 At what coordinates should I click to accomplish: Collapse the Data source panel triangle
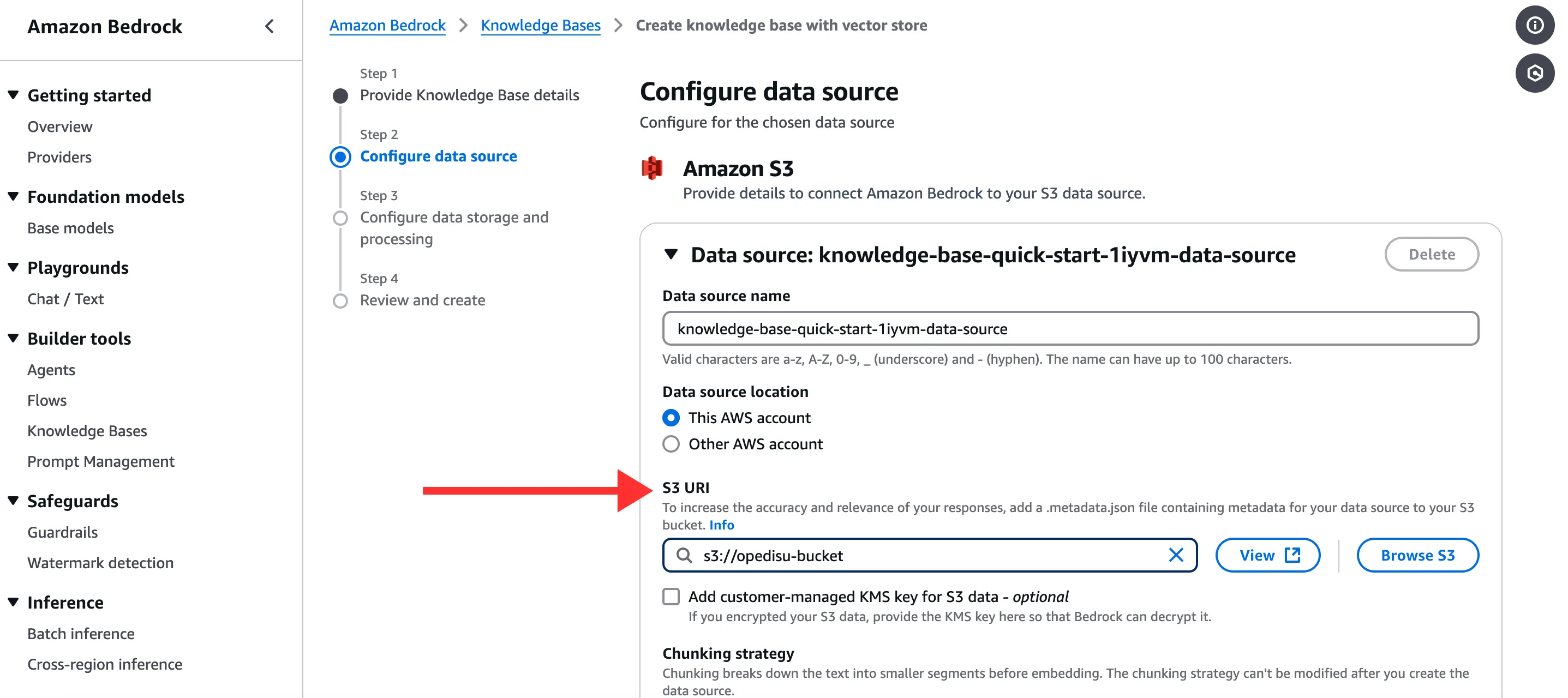point(671,254)
